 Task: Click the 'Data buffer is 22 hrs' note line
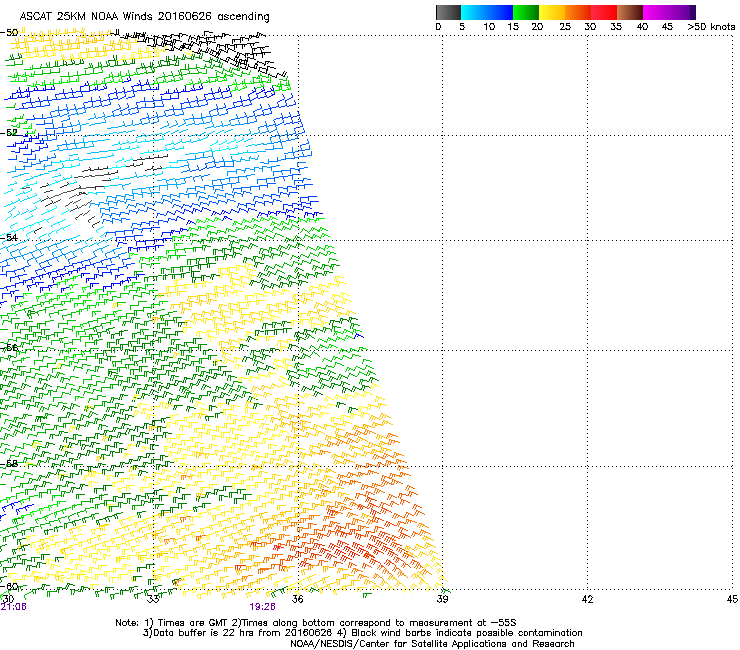click(x=362, y=633)
